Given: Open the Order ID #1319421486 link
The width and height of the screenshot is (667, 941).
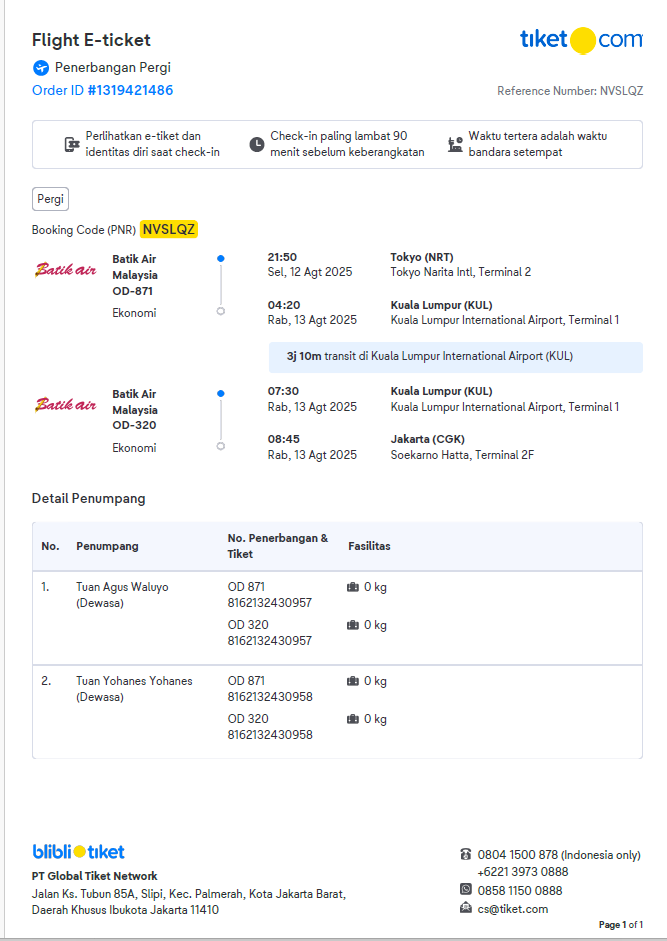Looking at the screenshot, I should (x=102, y=91).
